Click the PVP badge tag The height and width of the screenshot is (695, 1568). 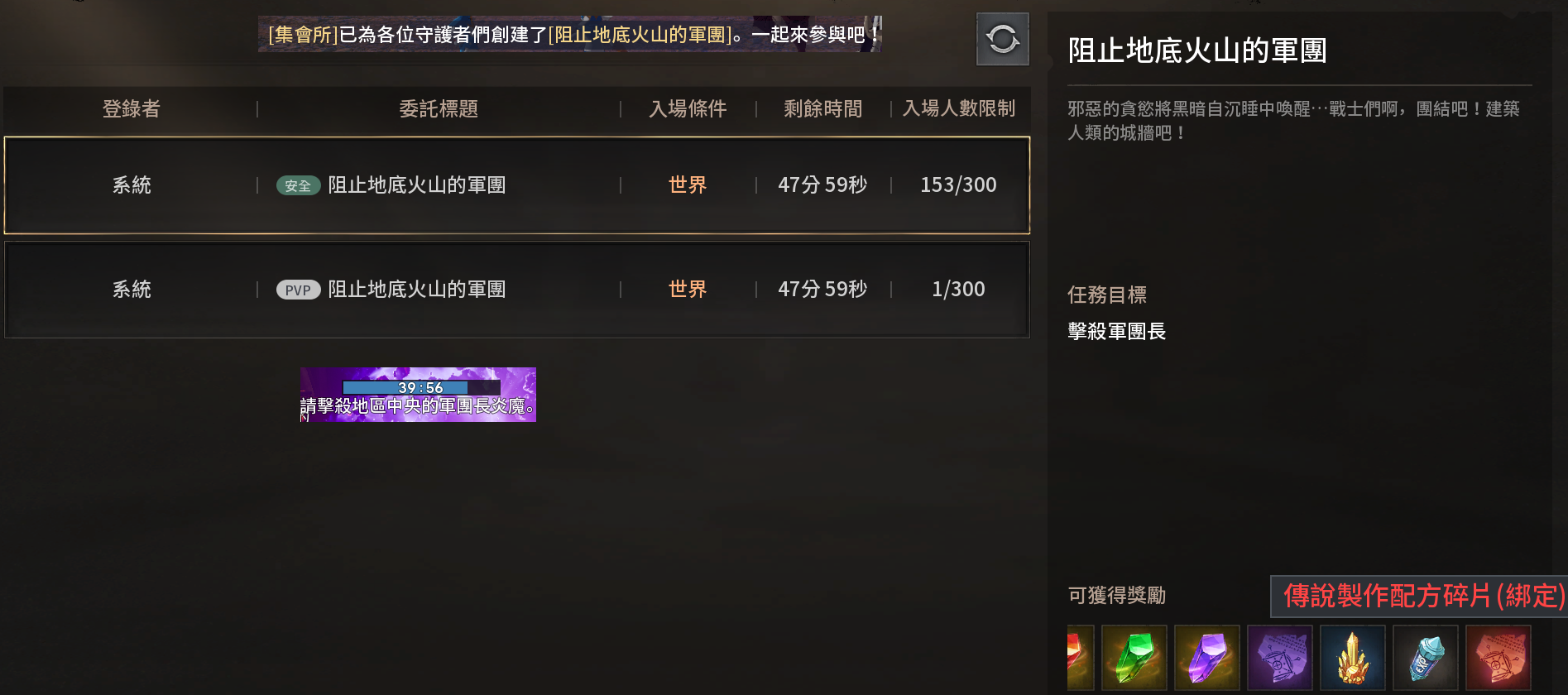click(x=298, y=290)
